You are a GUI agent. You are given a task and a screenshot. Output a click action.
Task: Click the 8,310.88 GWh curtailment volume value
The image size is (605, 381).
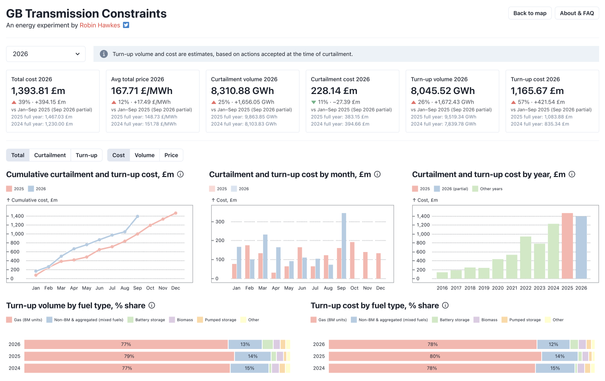[x=242, y=91]
